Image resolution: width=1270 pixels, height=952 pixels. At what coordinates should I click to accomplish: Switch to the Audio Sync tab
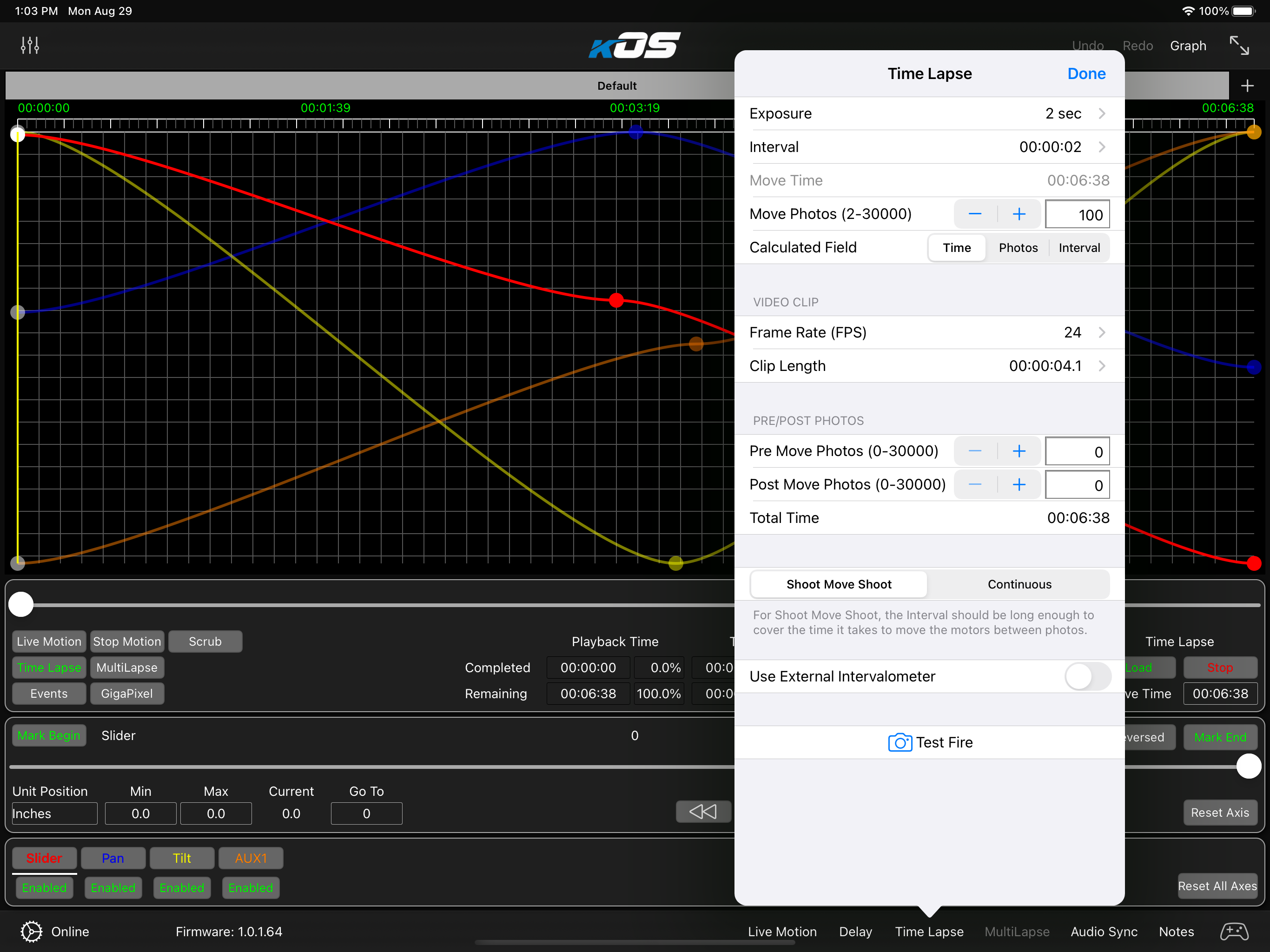(1104, 932)
